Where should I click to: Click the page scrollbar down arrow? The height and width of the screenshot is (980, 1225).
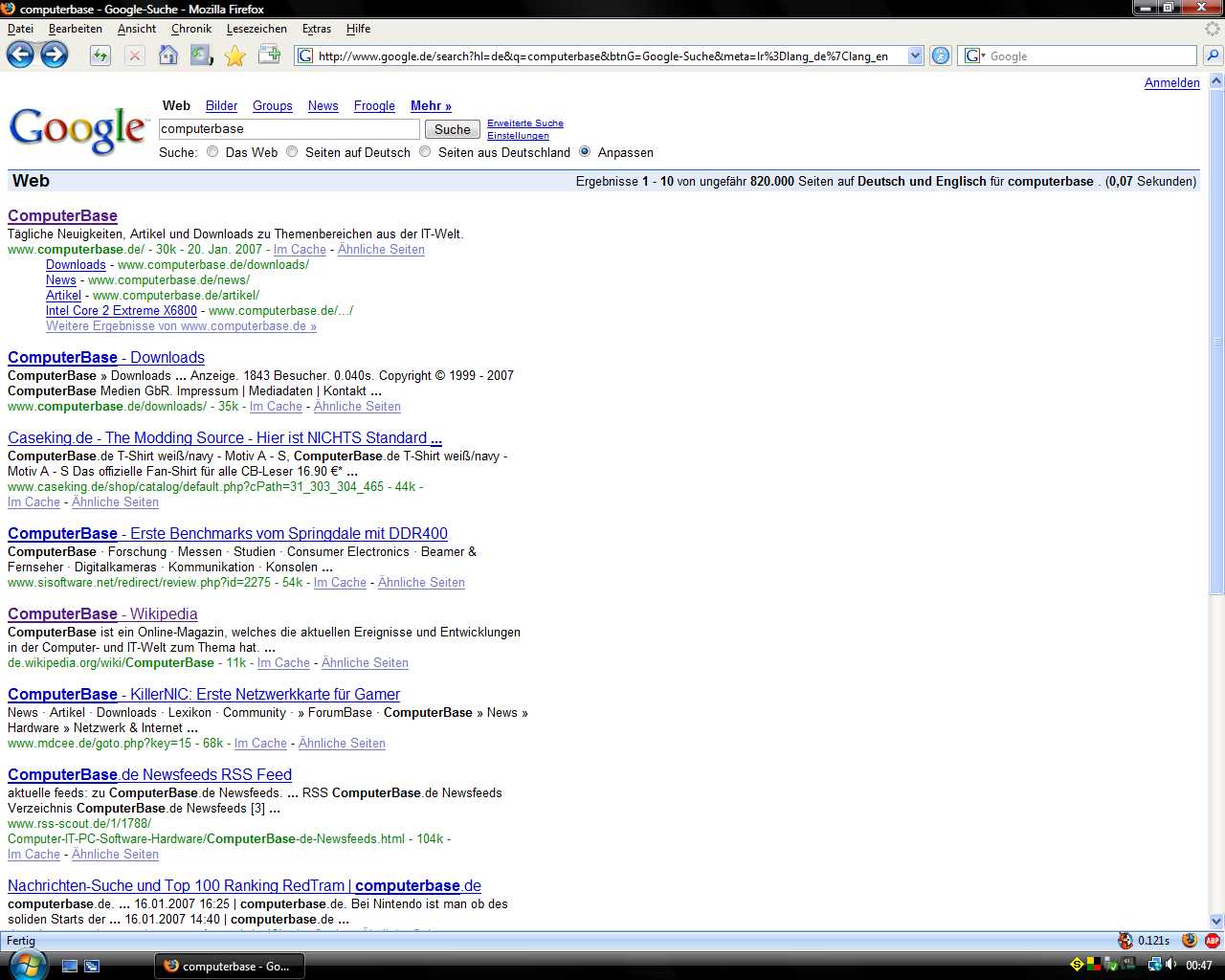tap(1216, 921)
